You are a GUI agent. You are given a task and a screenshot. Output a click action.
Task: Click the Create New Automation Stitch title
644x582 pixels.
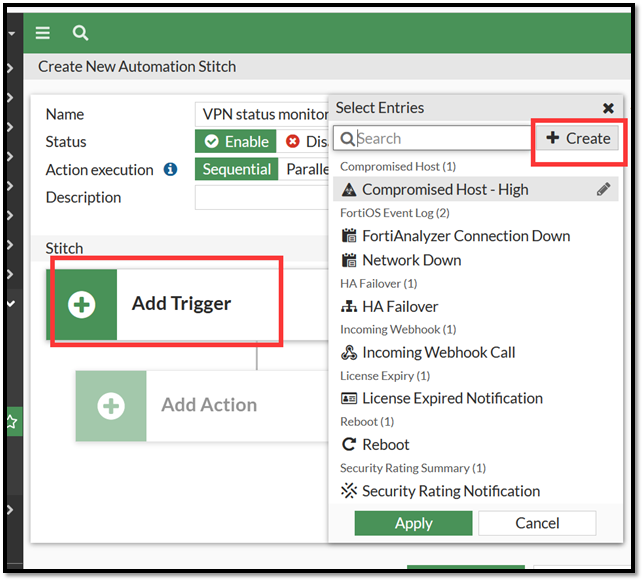click(137, 67)
